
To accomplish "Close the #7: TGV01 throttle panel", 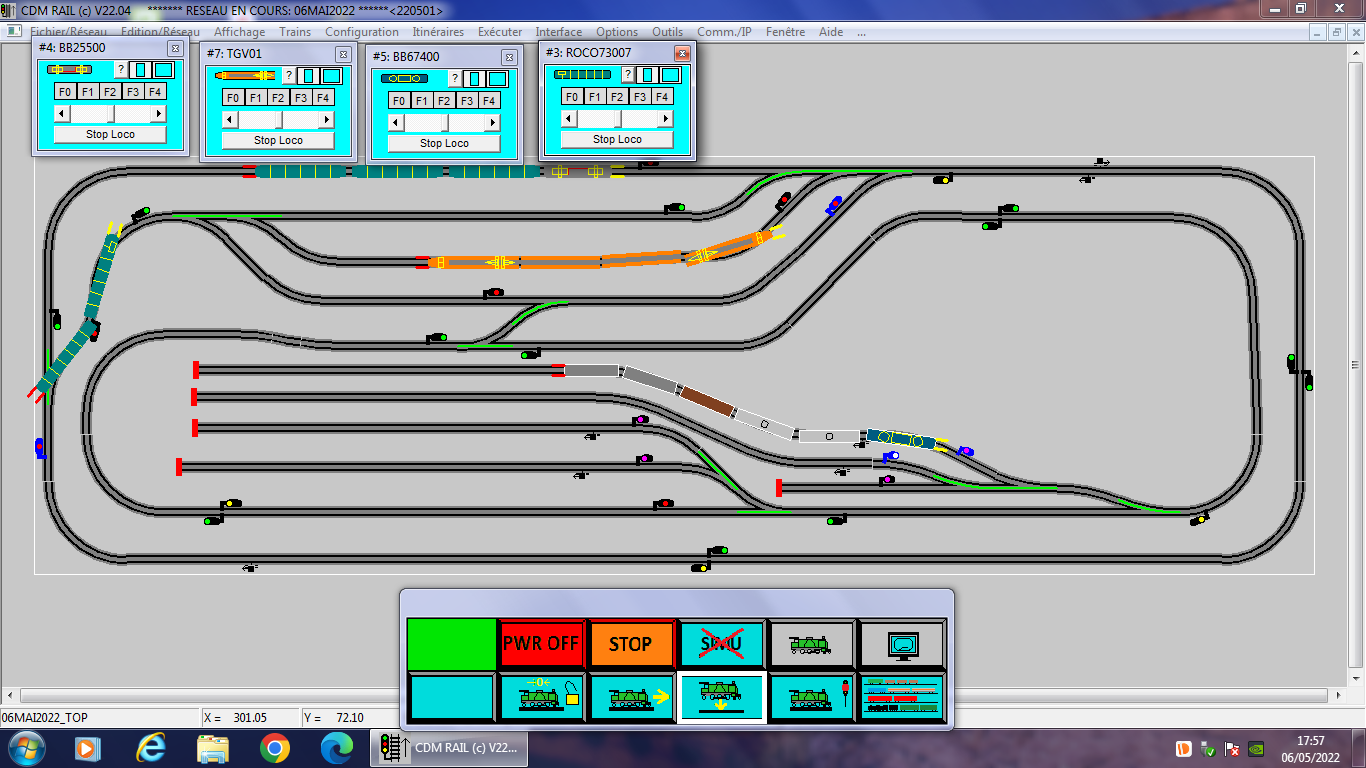I will (343, 54).
